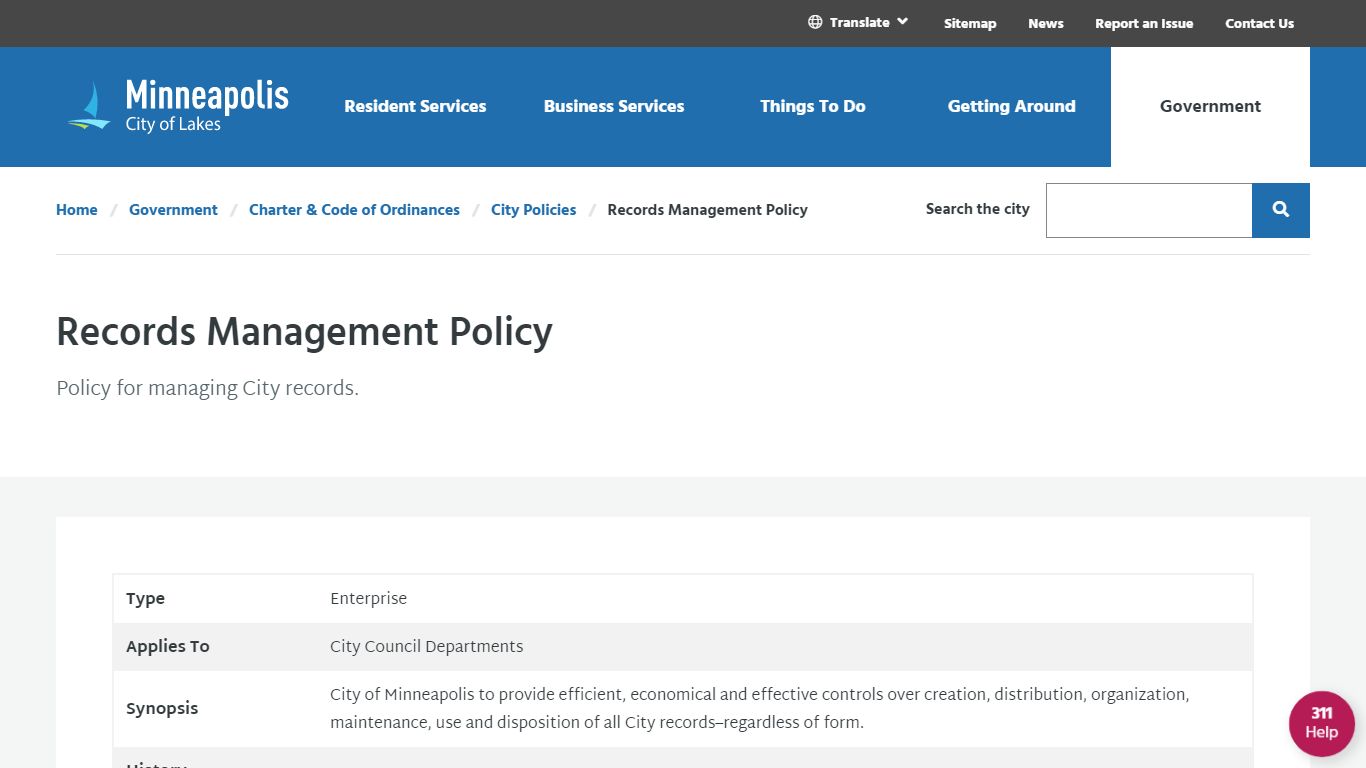1366x768 pixels.
Task: Click the Minneapolis sailboat logo icon
Action: 90,106
